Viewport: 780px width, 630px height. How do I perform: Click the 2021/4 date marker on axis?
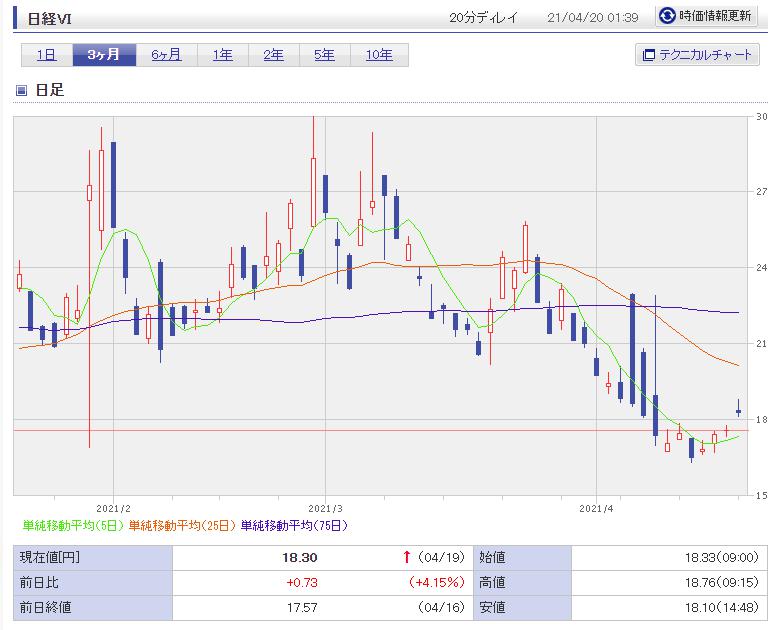[595, 507]
